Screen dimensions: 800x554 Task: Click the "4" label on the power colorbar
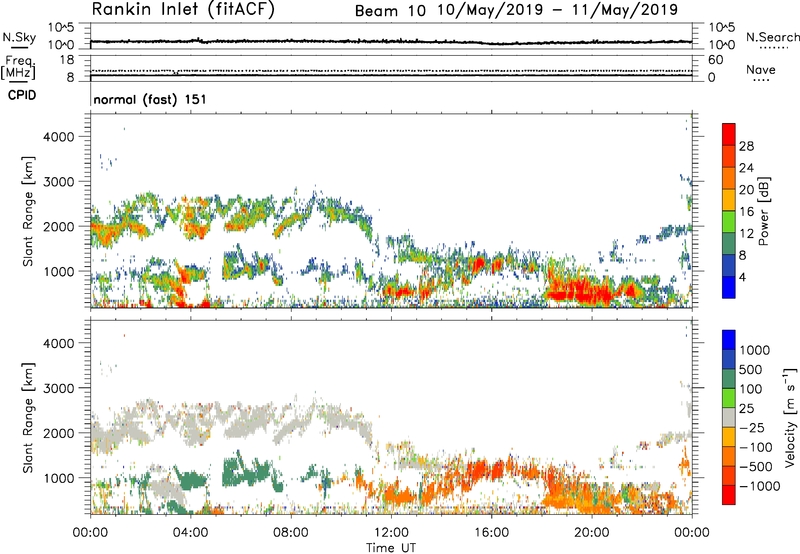point(743,278)
